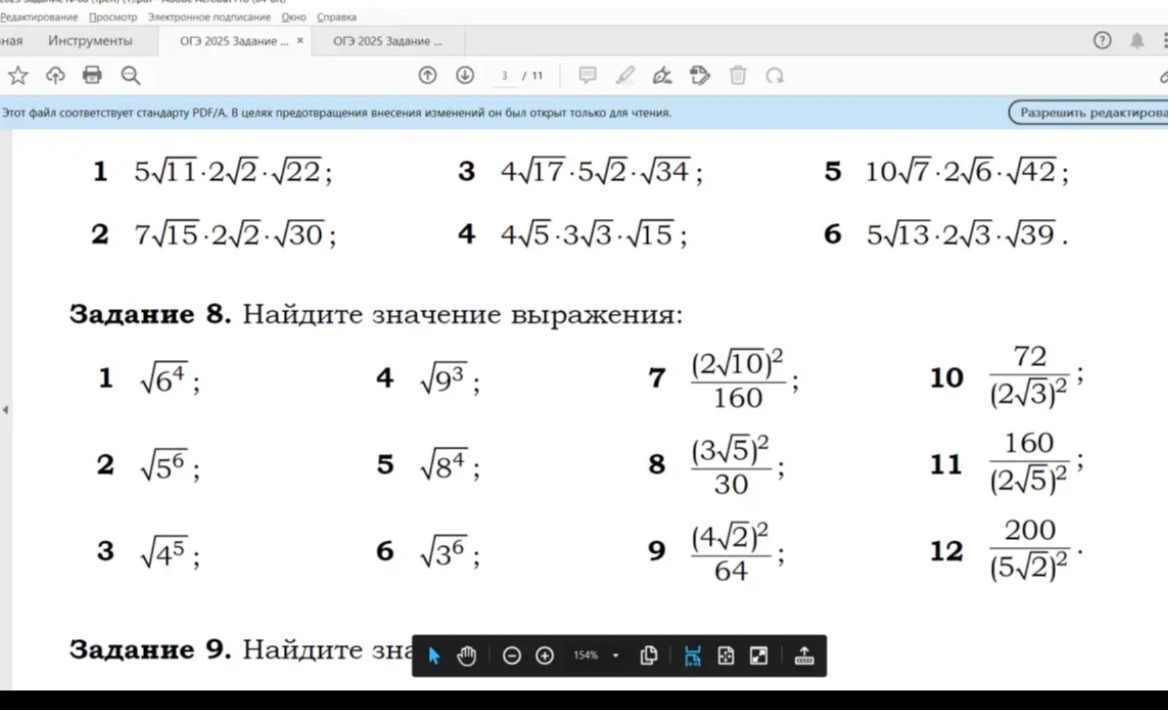Click the star bookmark icon
Viewport: 1169px width, 711px height.
[x=18, y=75]
